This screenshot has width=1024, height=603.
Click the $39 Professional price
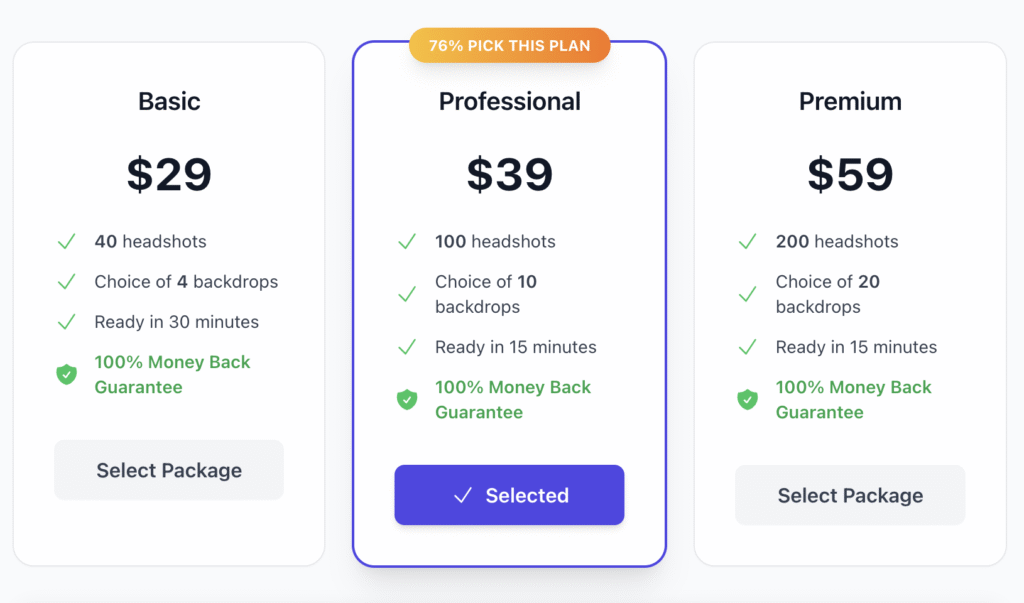tap(509, 175)
